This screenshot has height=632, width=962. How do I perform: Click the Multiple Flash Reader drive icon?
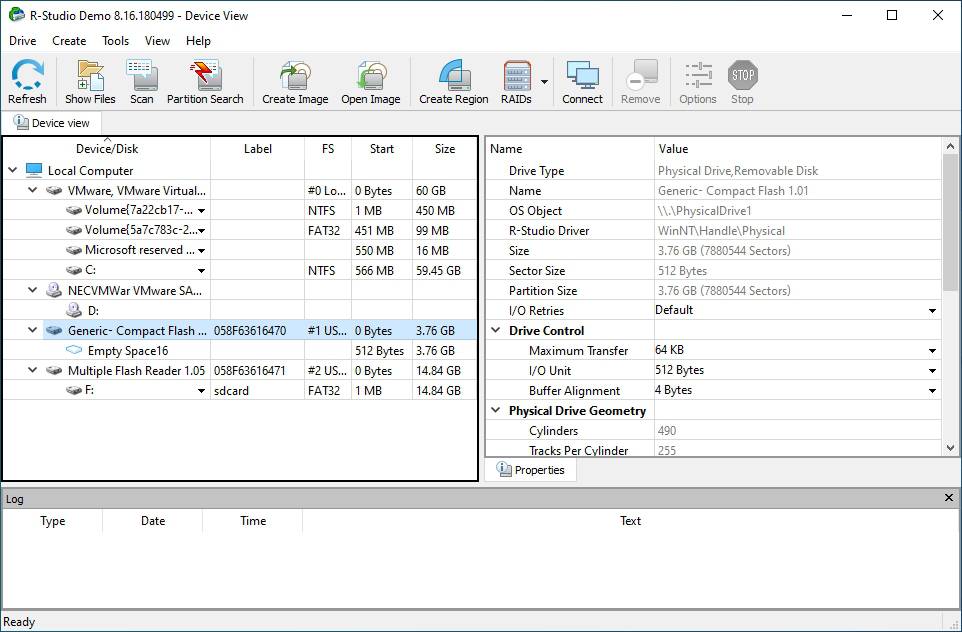55,370
